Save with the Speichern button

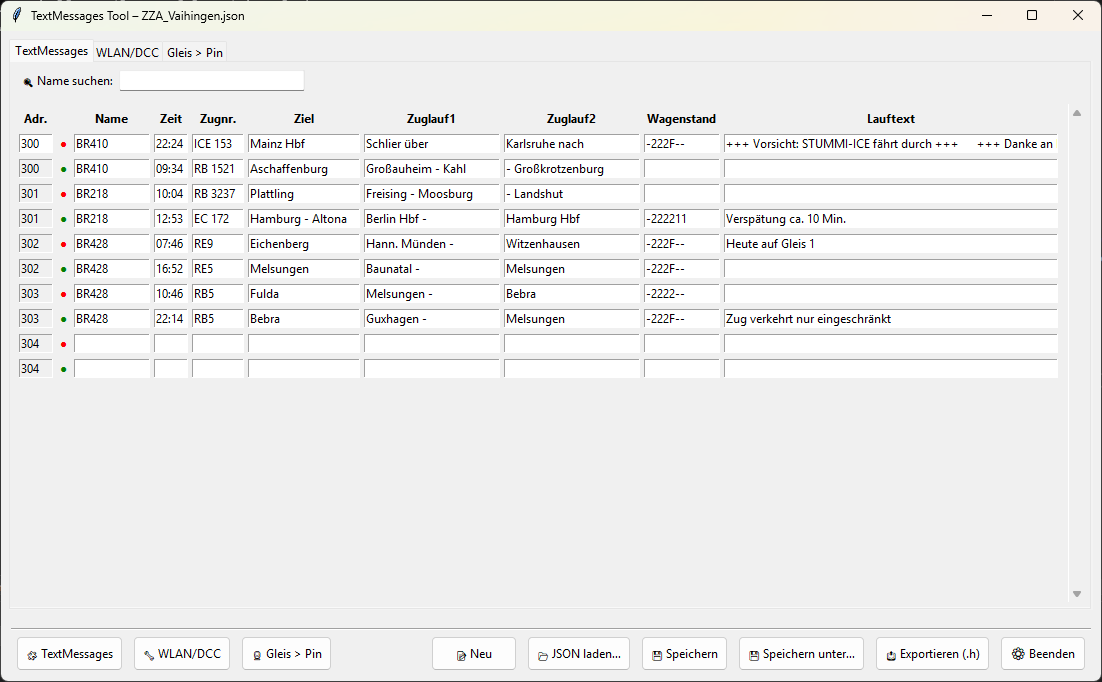pyautogui.click(x=684, y=654)
